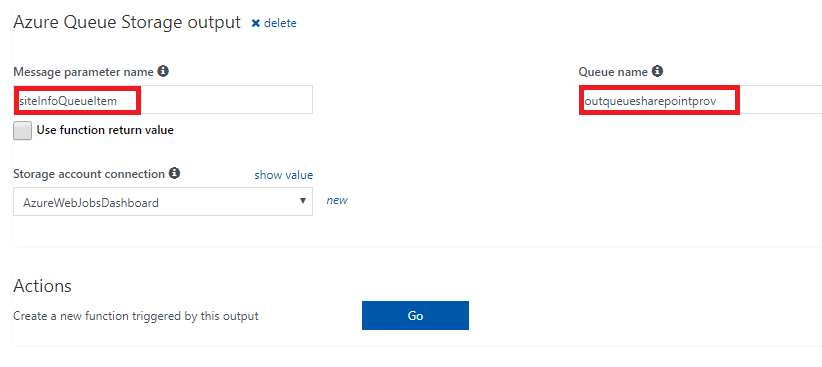This screenshot has height=367, width=822.
Task: Create a 'new' storage account connection
Action: click(337, 200)
